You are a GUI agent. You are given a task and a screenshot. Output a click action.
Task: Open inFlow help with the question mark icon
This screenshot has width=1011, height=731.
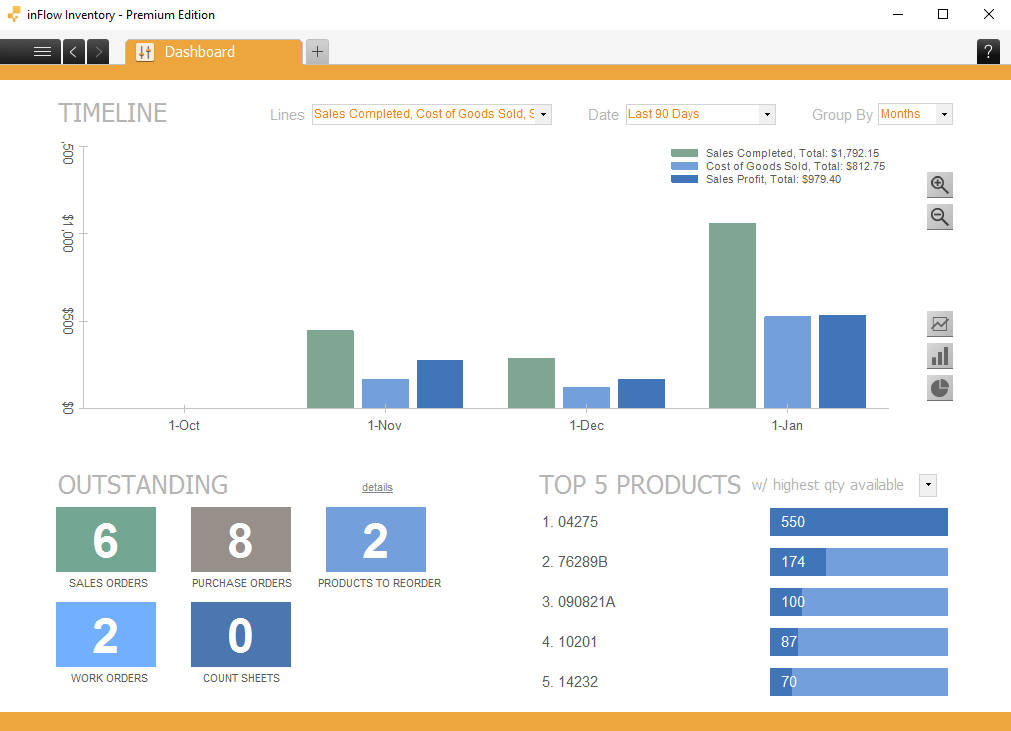(x=988, y=51)
